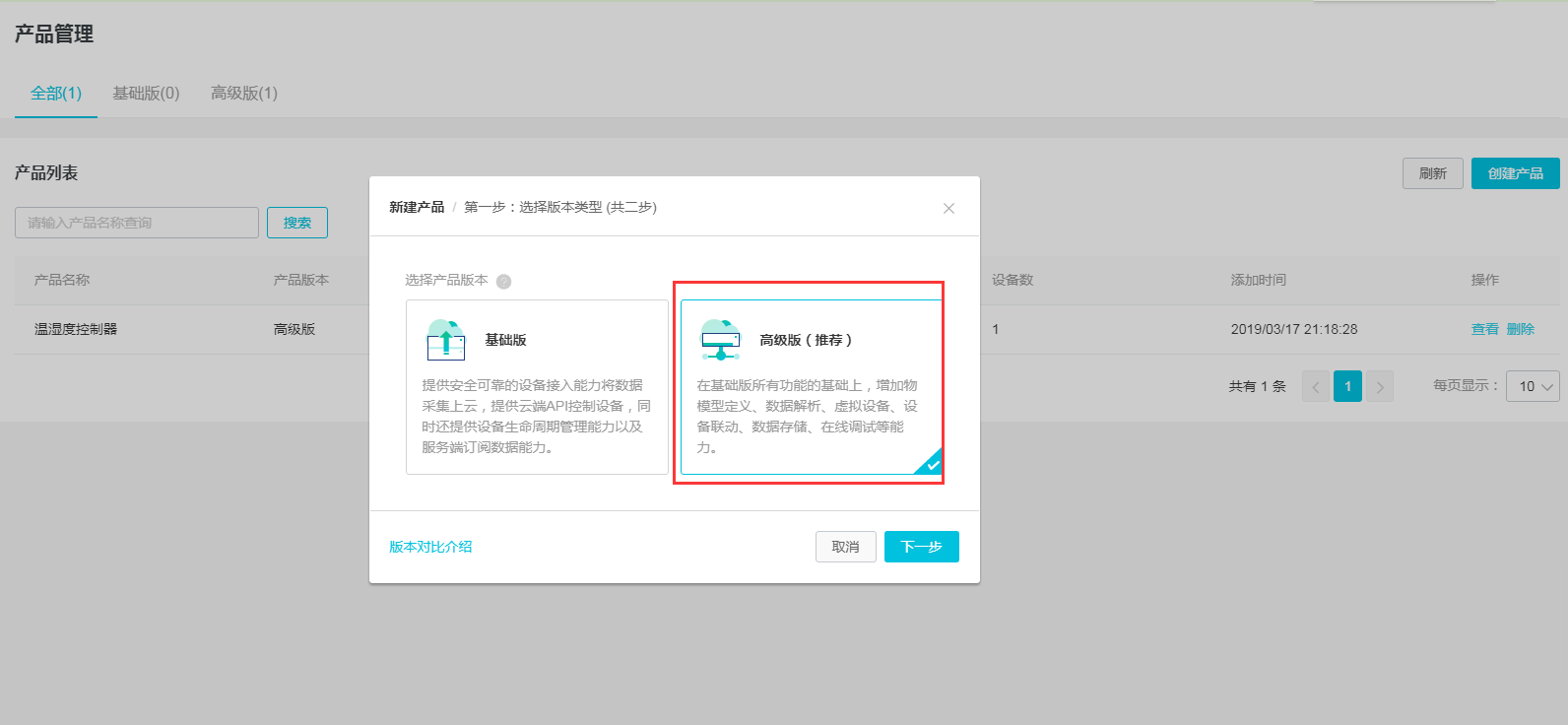
Task: Click 查看 for 温湿度控制器
Action: (1485, 329)
